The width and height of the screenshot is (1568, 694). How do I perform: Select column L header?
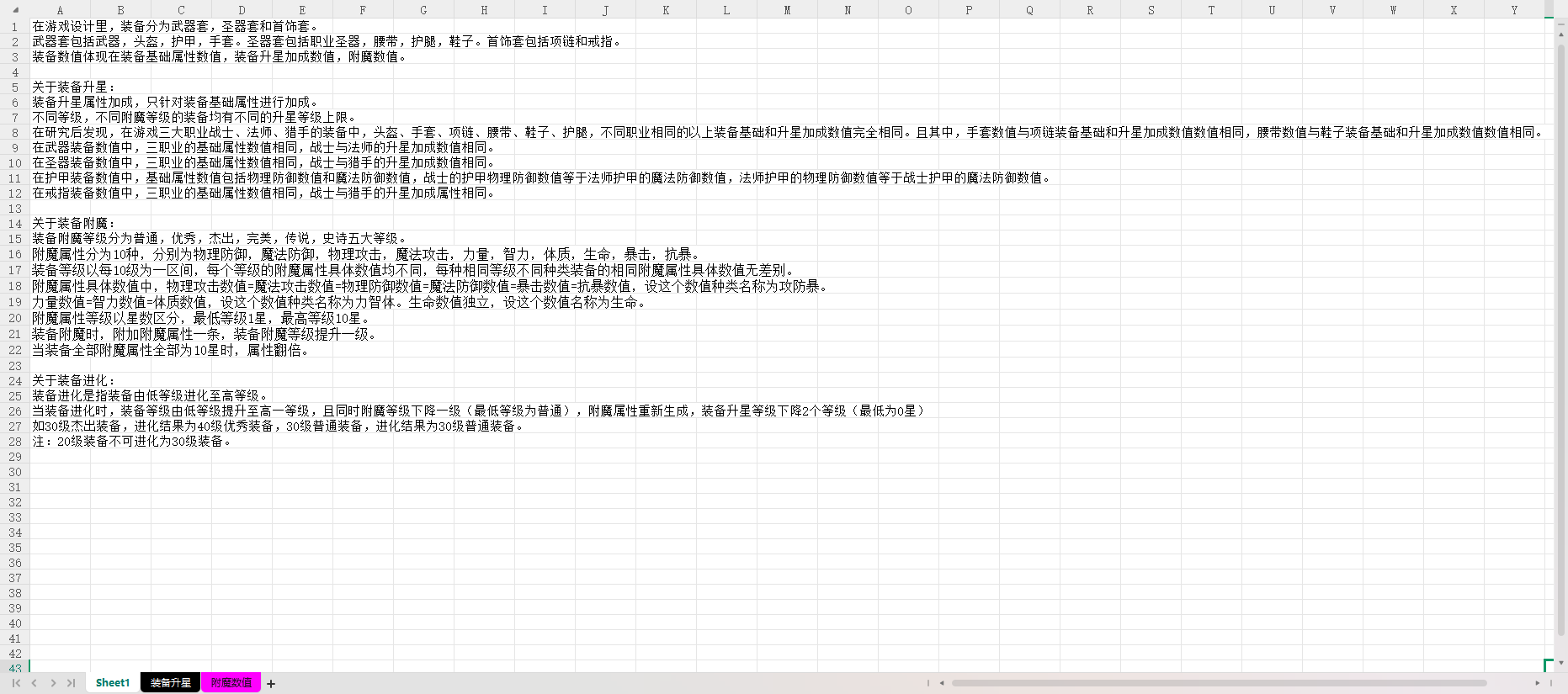pyautogui.click(x=726, y=10)
